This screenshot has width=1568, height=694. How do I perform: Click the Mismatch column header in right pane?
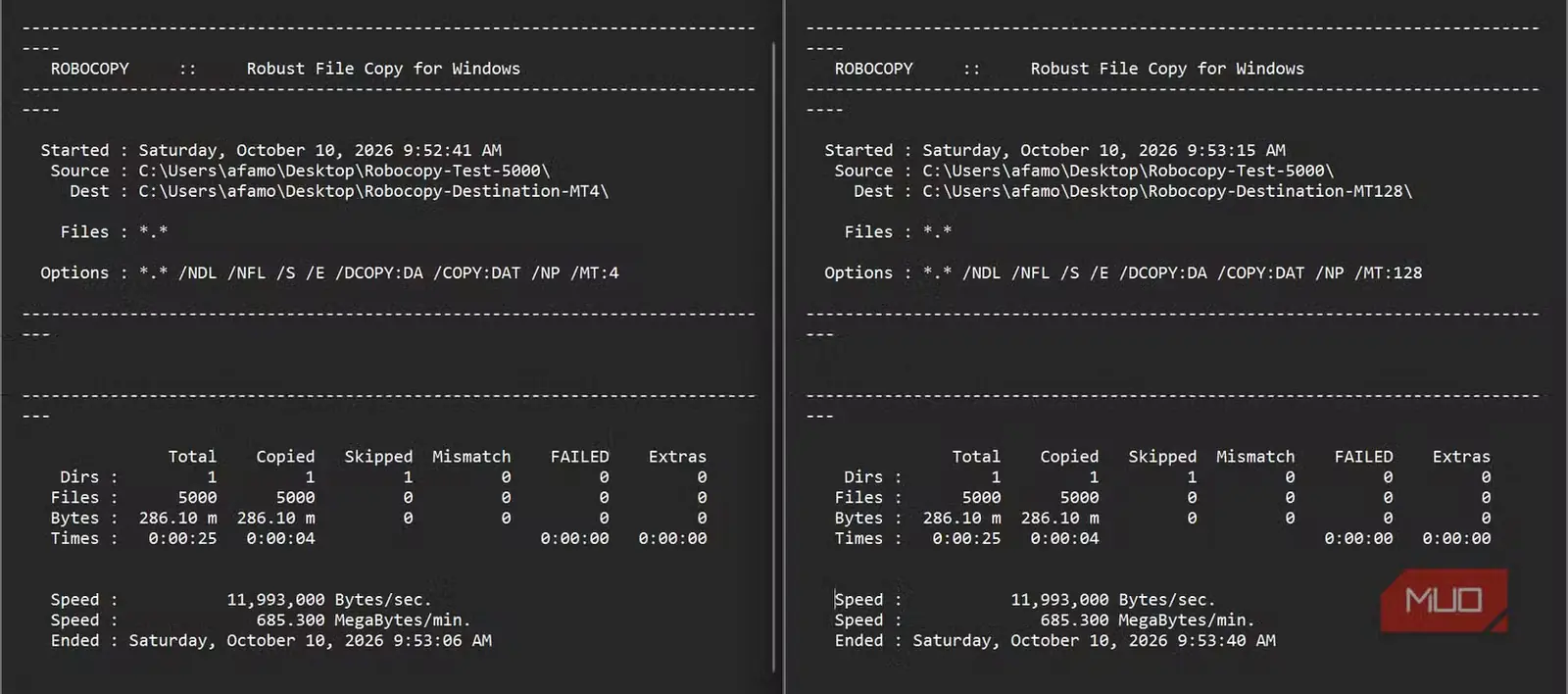(x=1255, y=457)
